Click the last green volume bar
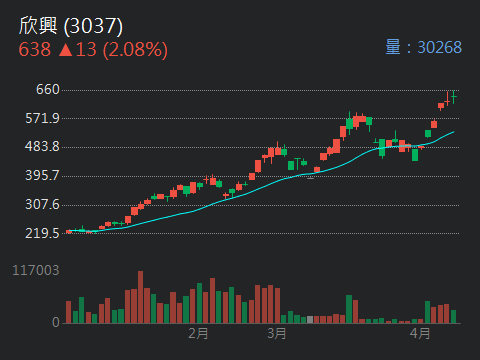This screenshot has height=360, width=480. pyautogui.click(x=453, y=317)
